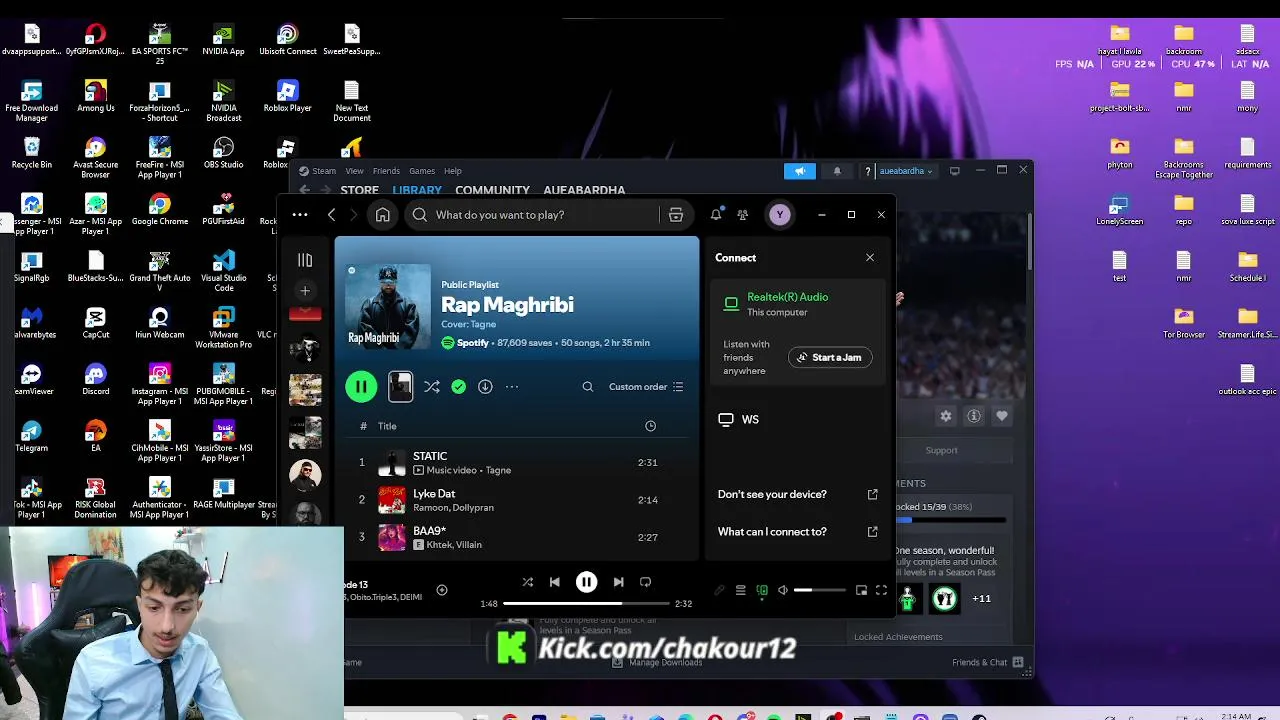
Task: Open the Spotify profile menu
Action: pos(780,215)
